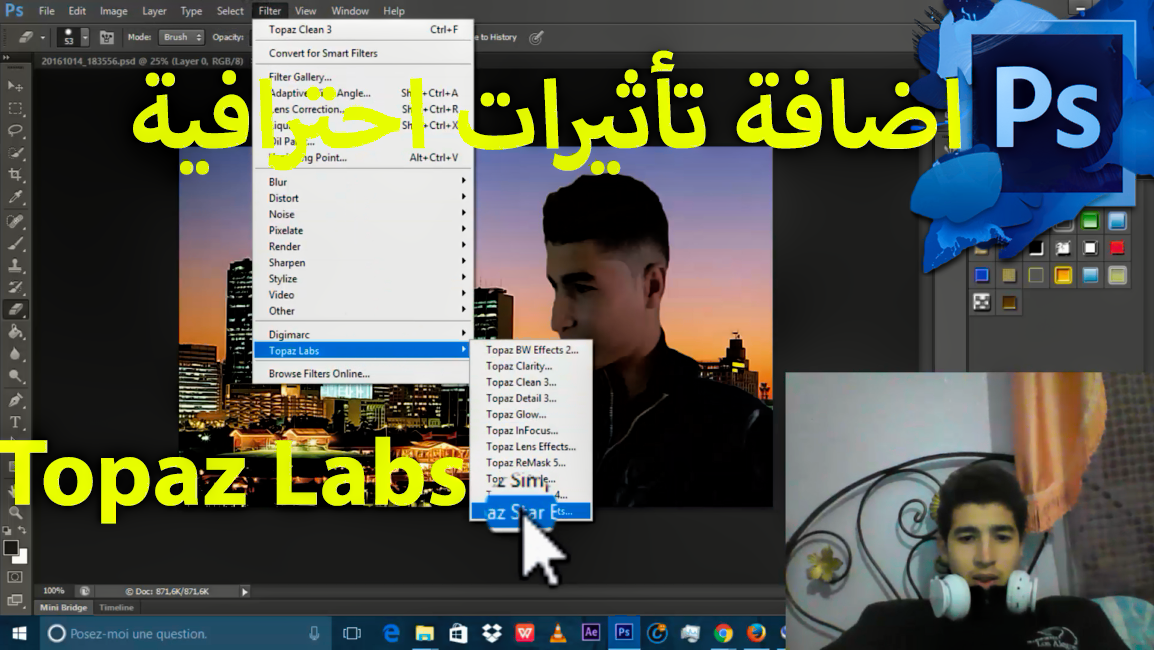This screenshot has height=650, width=1154.
Task: Expand the Pixelate submenu
Action: [x=362, y=230]
